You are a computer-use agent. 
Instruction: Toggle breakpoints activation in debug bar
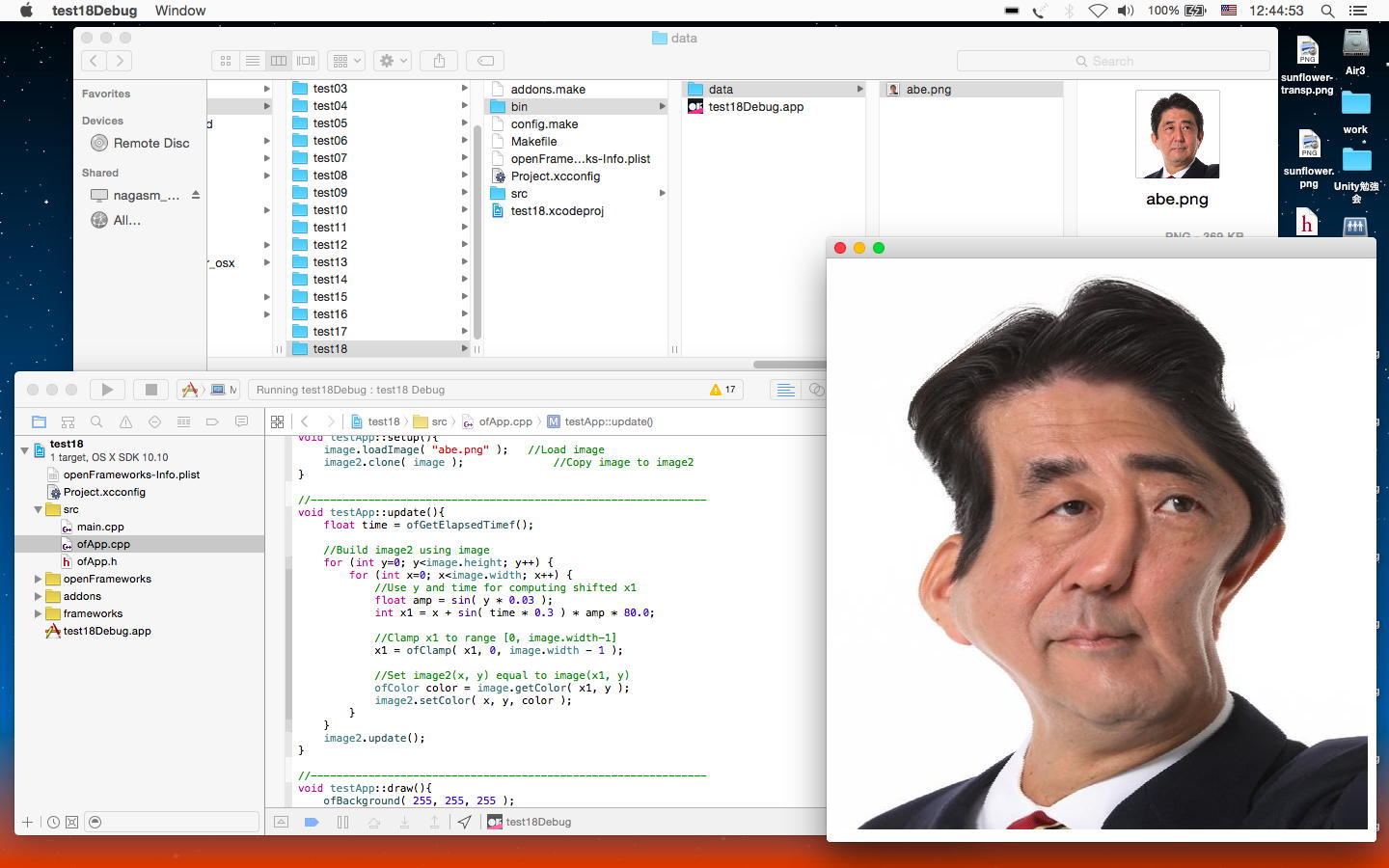pyautogui.click(x=312, y=822)
